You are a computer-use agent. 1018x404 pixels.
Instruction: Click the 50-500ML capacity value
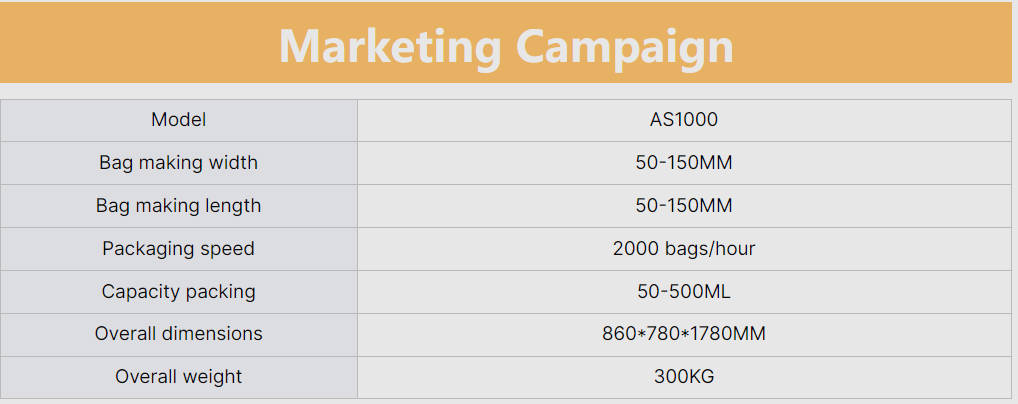point(683,291)
